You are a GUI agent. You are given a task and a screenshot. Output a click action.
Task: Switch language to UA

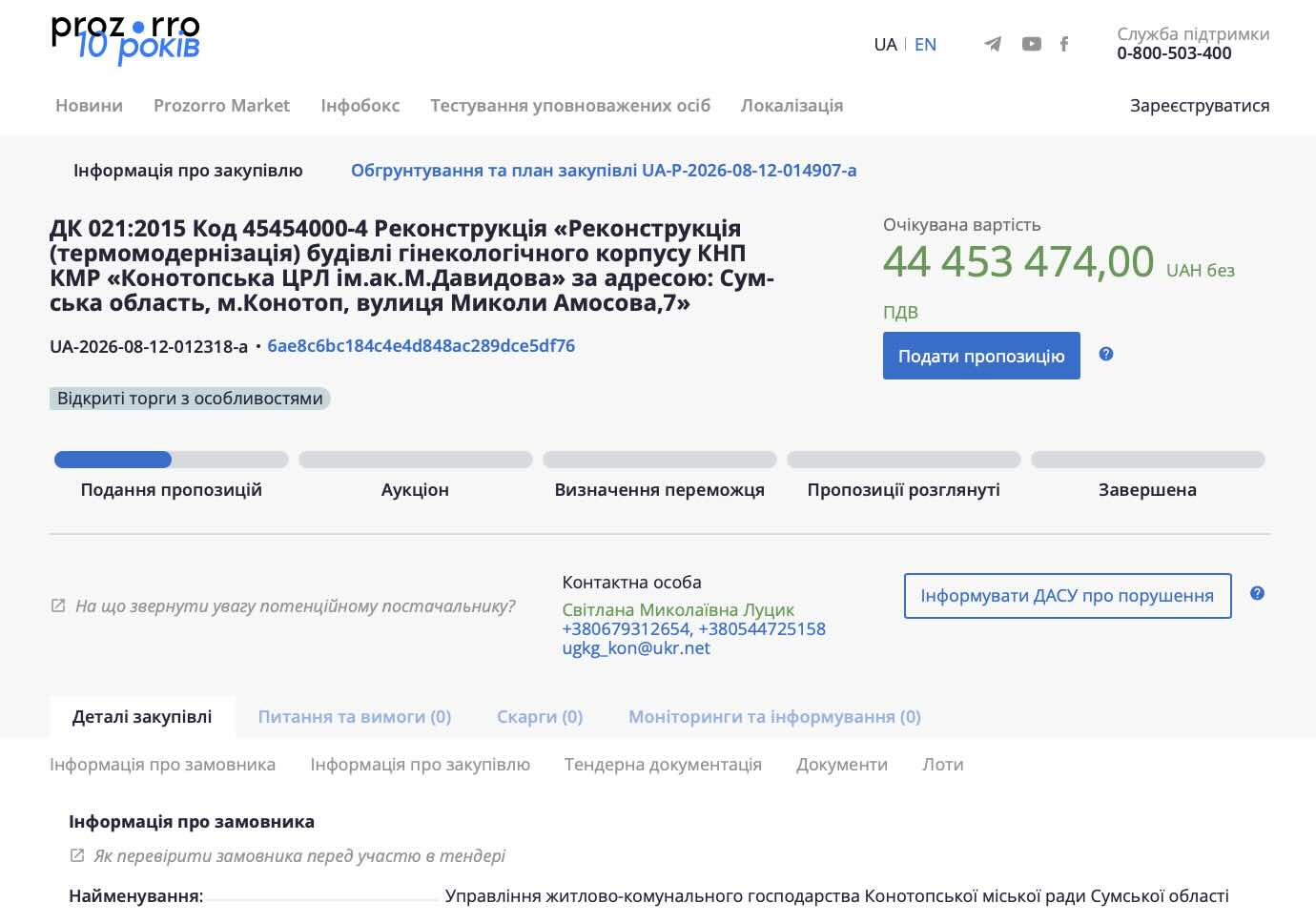click(x=885, y=44)
